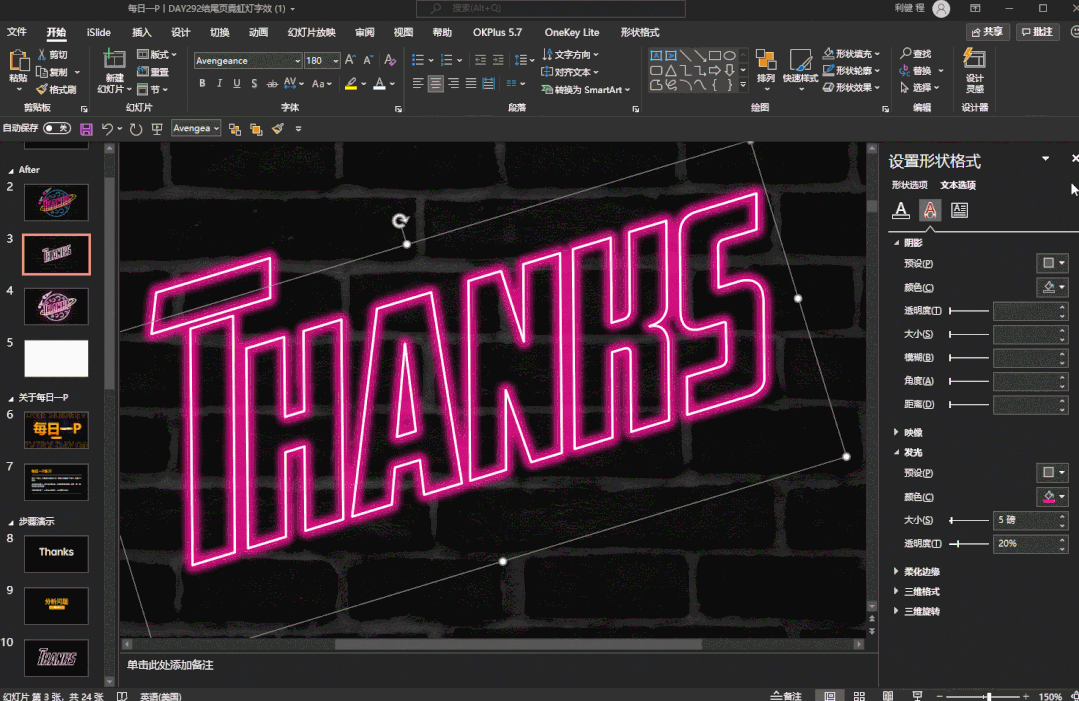Screen dimensions: 1079x701
Task: Open the shadow color (颜色) dropdown
Action: [1052, 288]
